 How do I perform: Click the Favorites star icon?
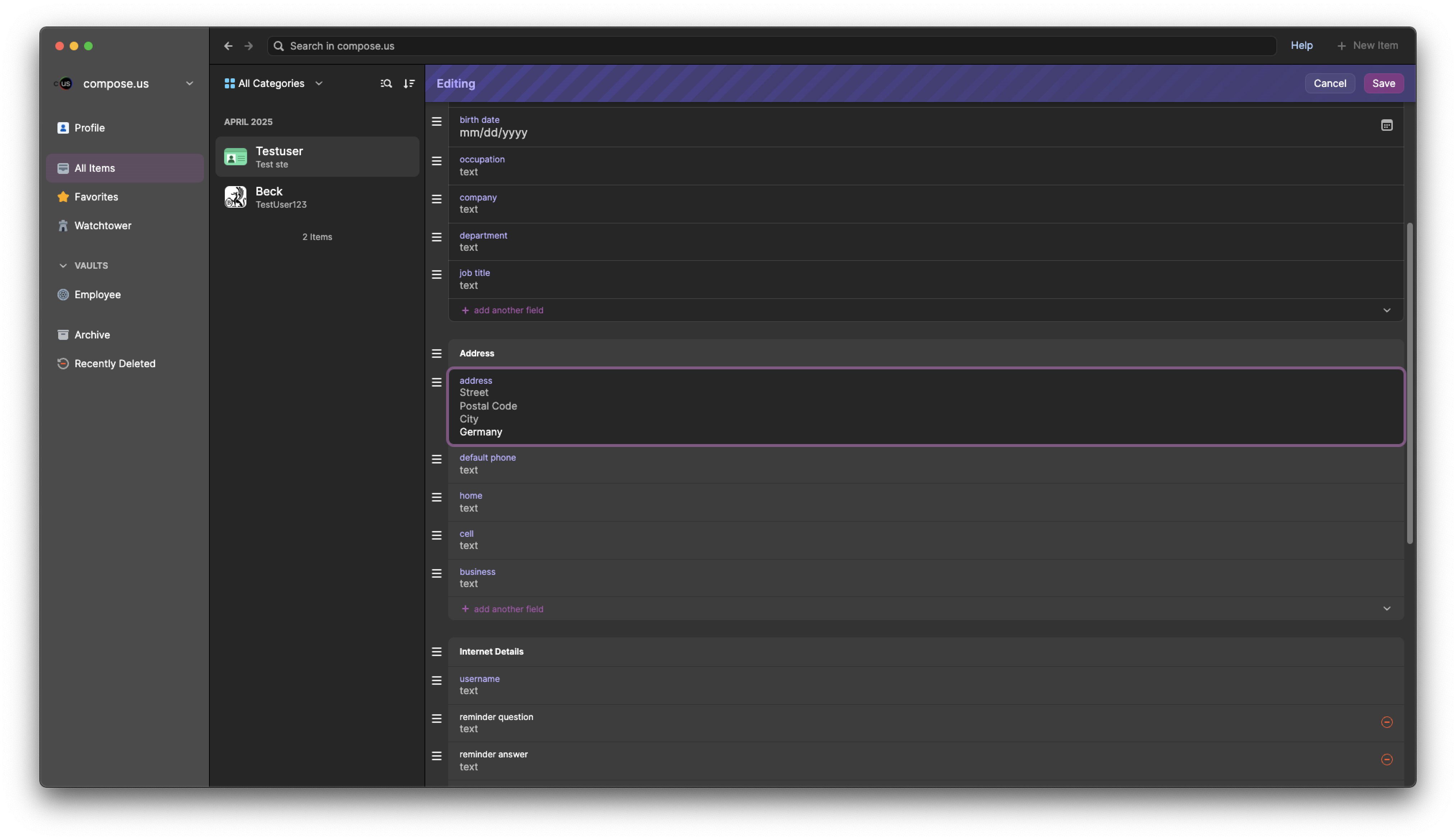point(63,197)
